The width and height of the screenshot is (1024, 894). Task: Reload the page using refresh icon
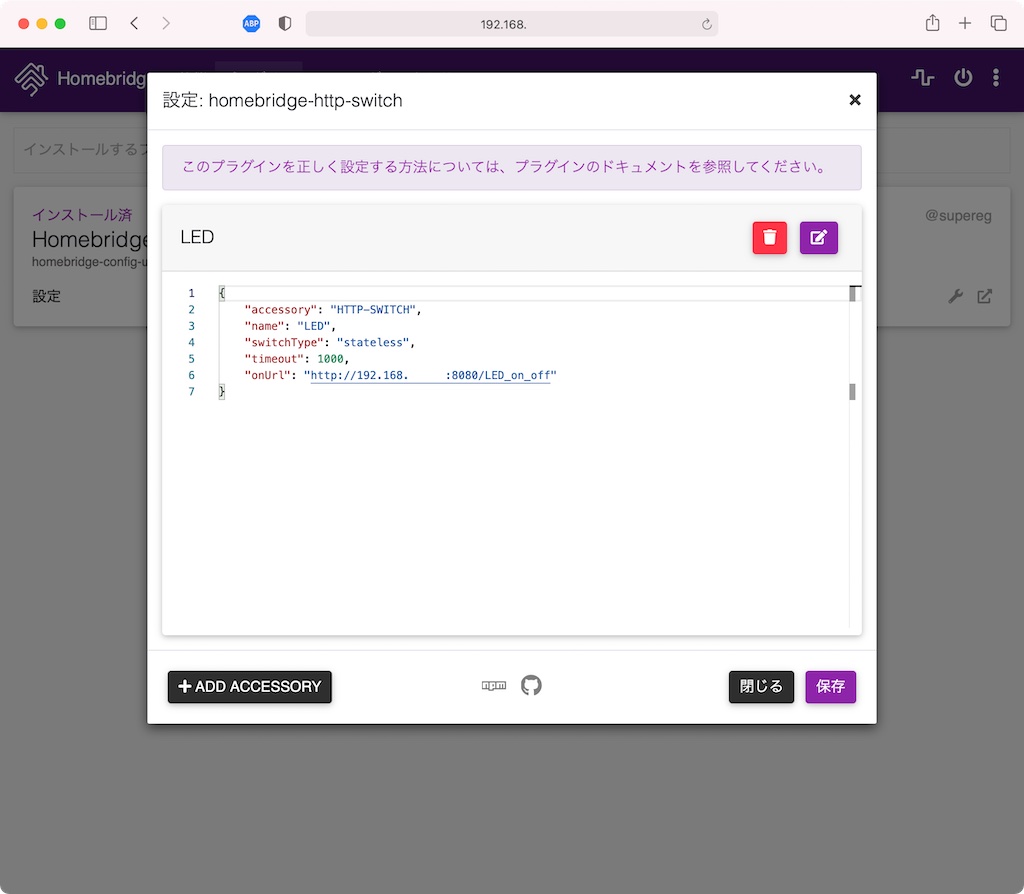pyautogui.click(x=707, y=24)
